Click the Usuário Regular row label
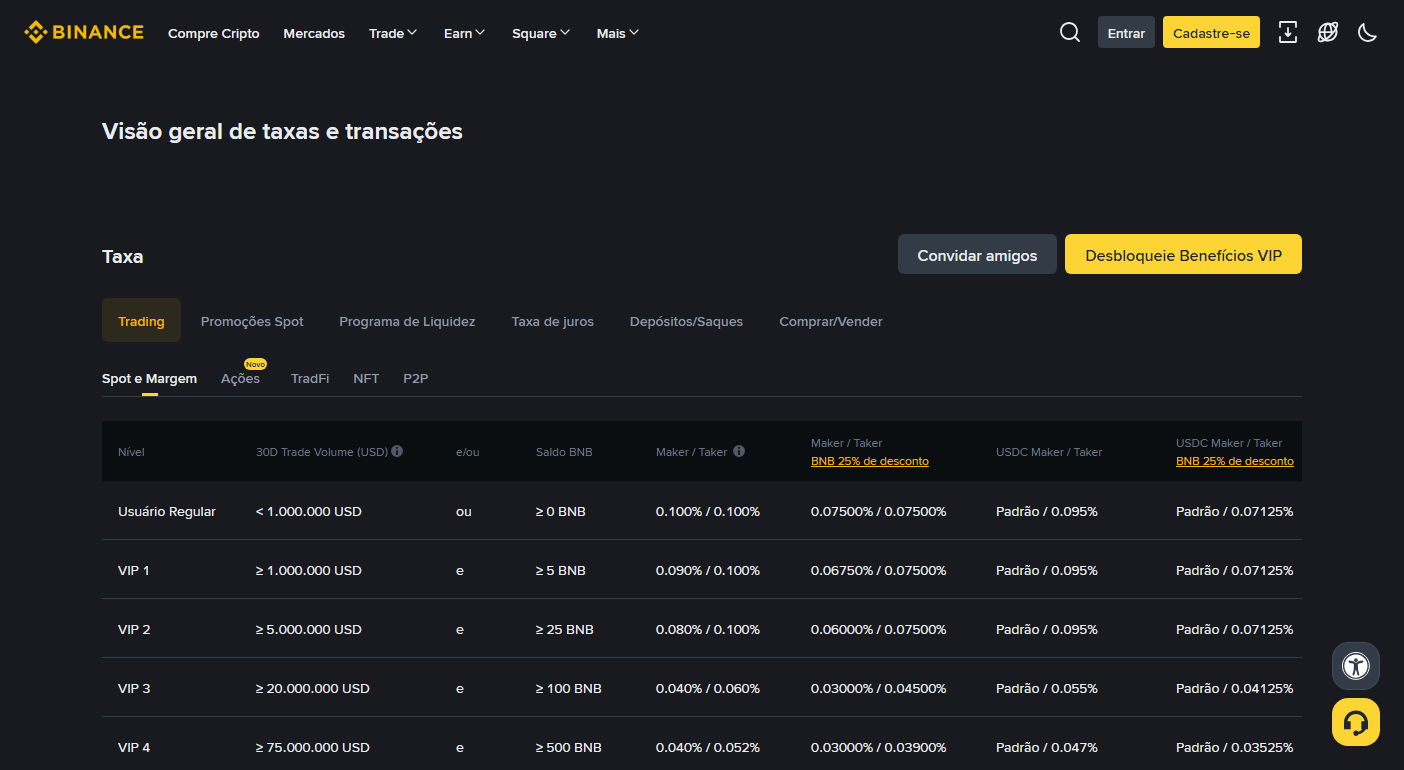This screenshot has width=1404, height=770. [167, 511]
